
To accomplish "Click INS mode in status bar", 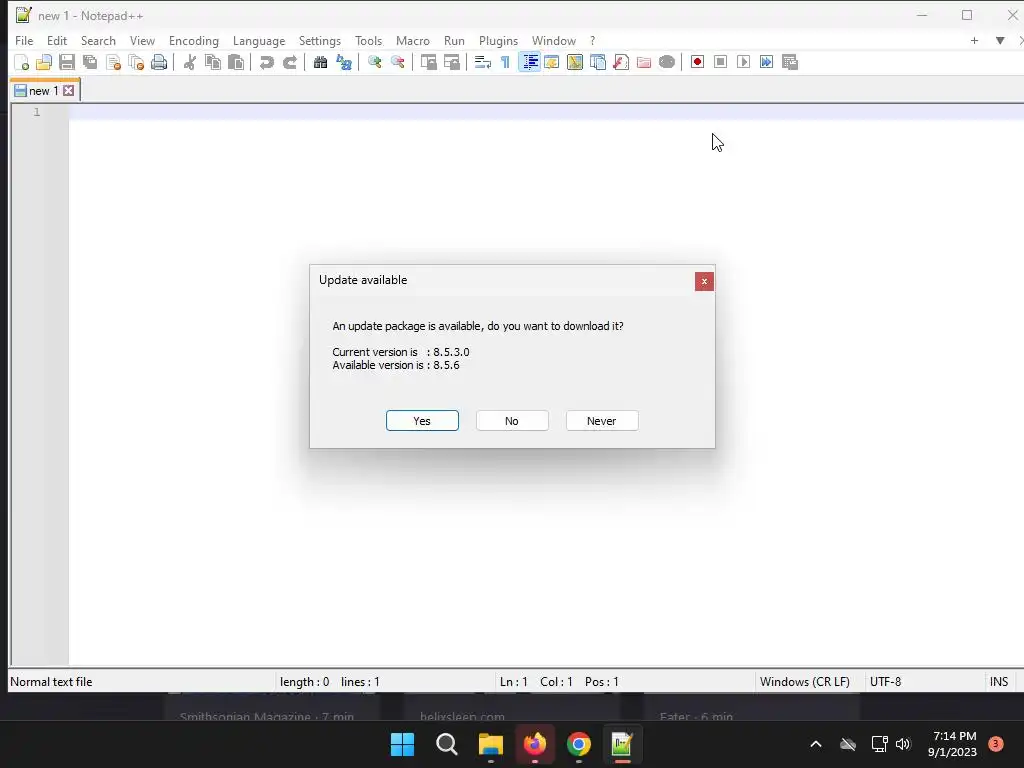I will coord(999,682).
